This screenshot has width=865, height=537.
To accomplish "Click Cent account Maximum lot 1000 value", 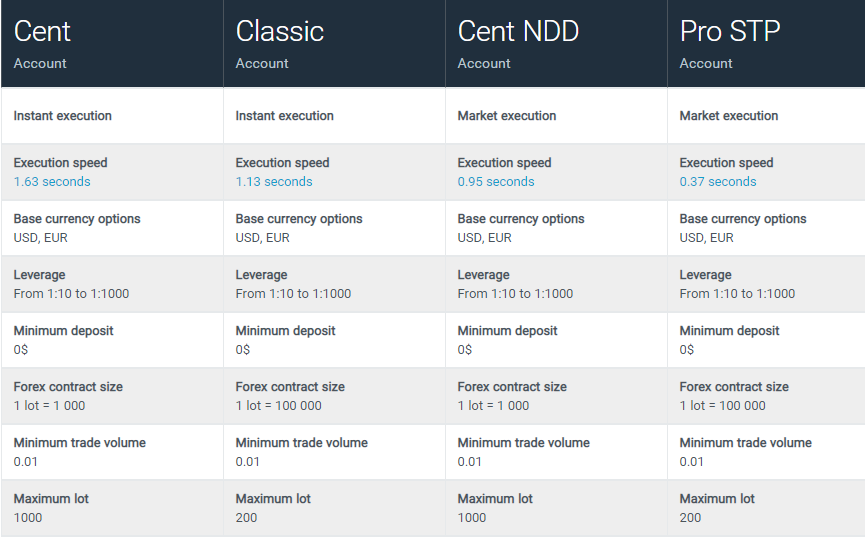I will (28, 518).
